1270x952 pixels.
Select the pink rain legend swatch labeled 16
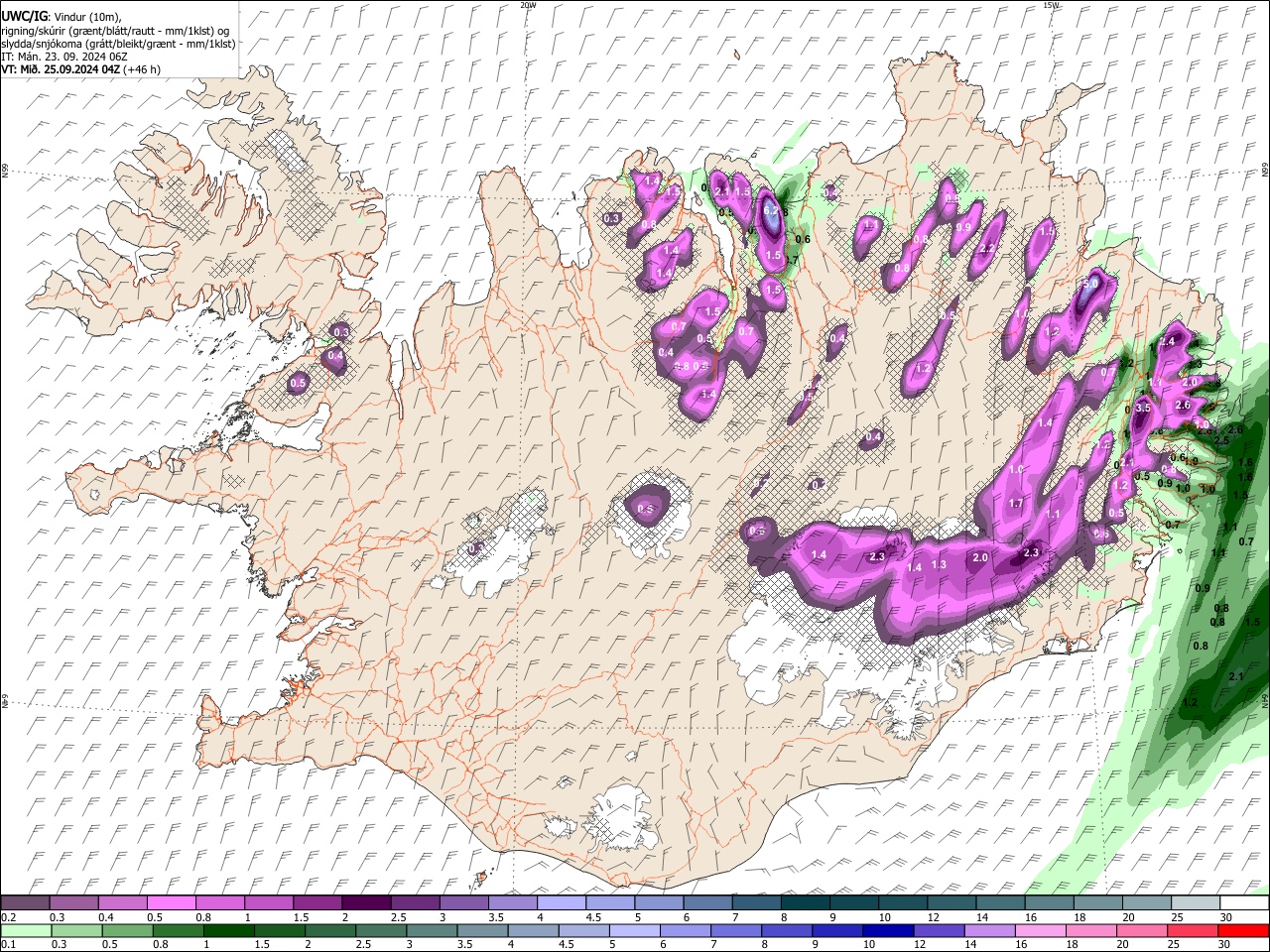(1041, 930)
